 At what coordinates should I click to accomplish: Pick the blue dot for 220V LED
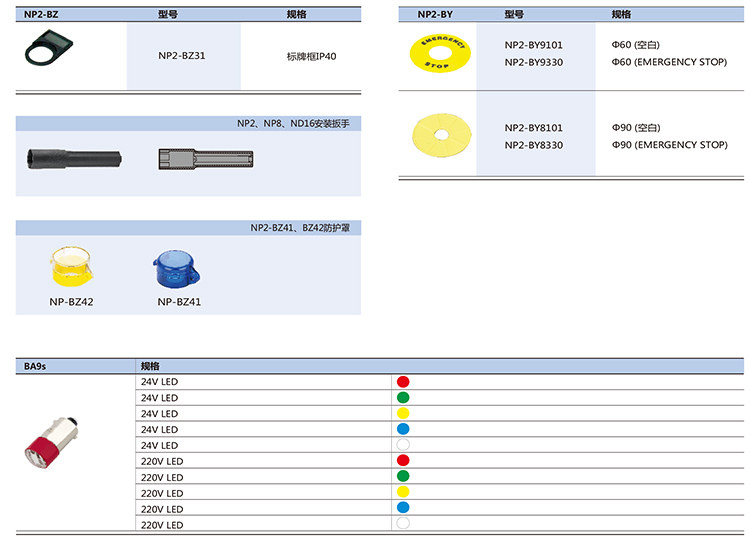click(x=403, y=508)
